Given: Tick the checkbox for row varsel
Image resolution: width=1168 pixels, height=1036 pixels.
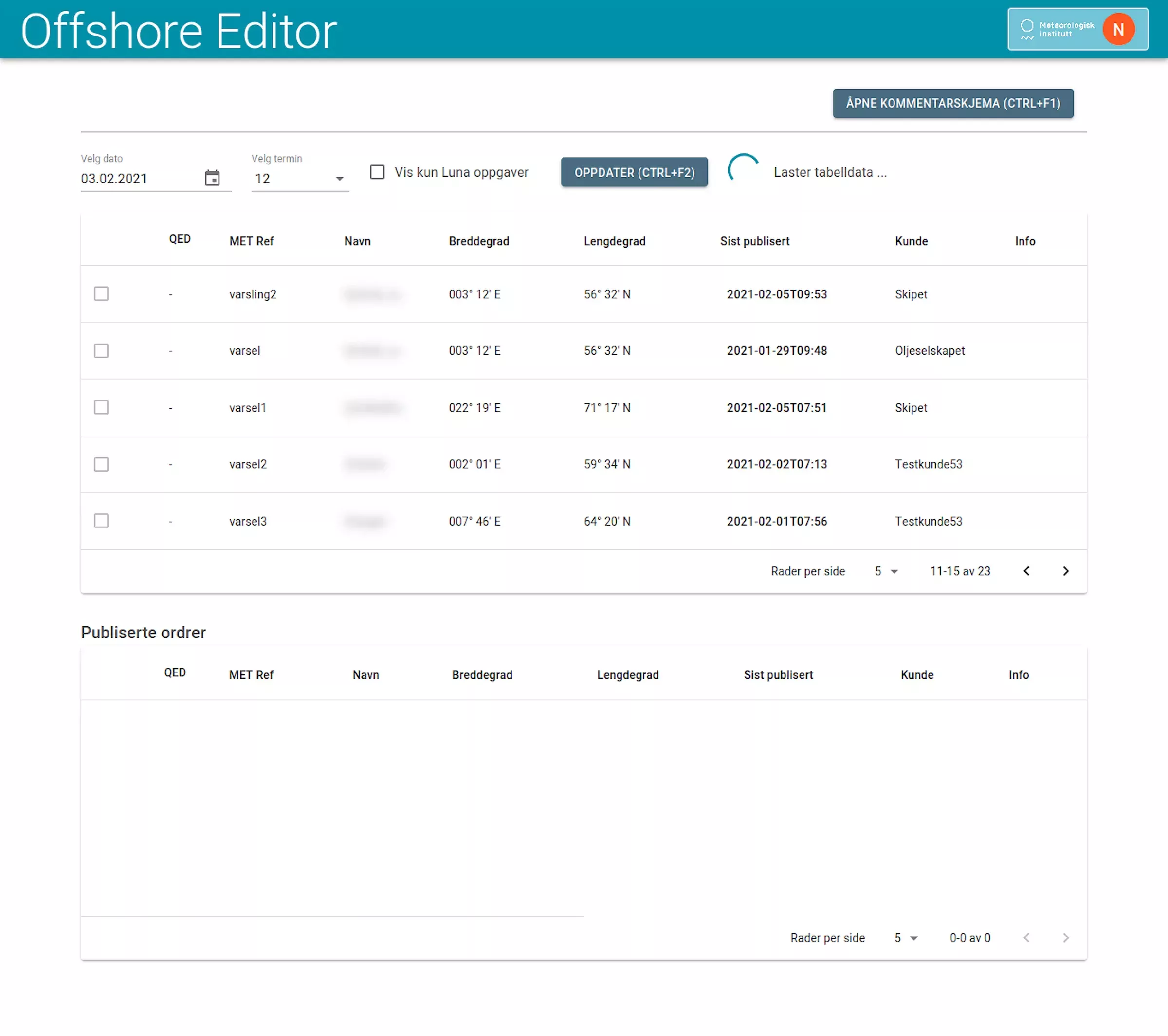Looking at the screenshot, I should 101,350.
